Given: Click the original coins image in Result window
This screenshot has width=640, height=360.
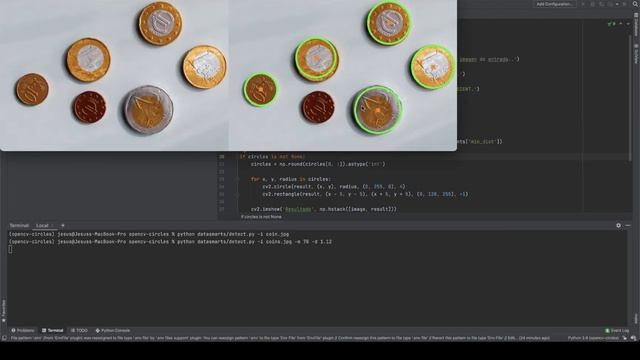Looking at the screenshot, I should pyautogui.click(x=114, y=75).
